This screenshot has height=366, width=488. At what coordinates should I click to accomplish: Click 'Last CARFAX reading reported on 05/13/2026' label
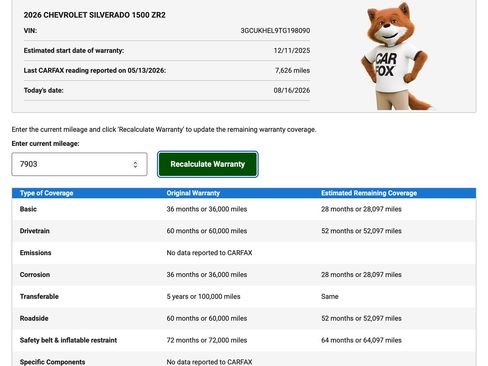pos(95,70)
